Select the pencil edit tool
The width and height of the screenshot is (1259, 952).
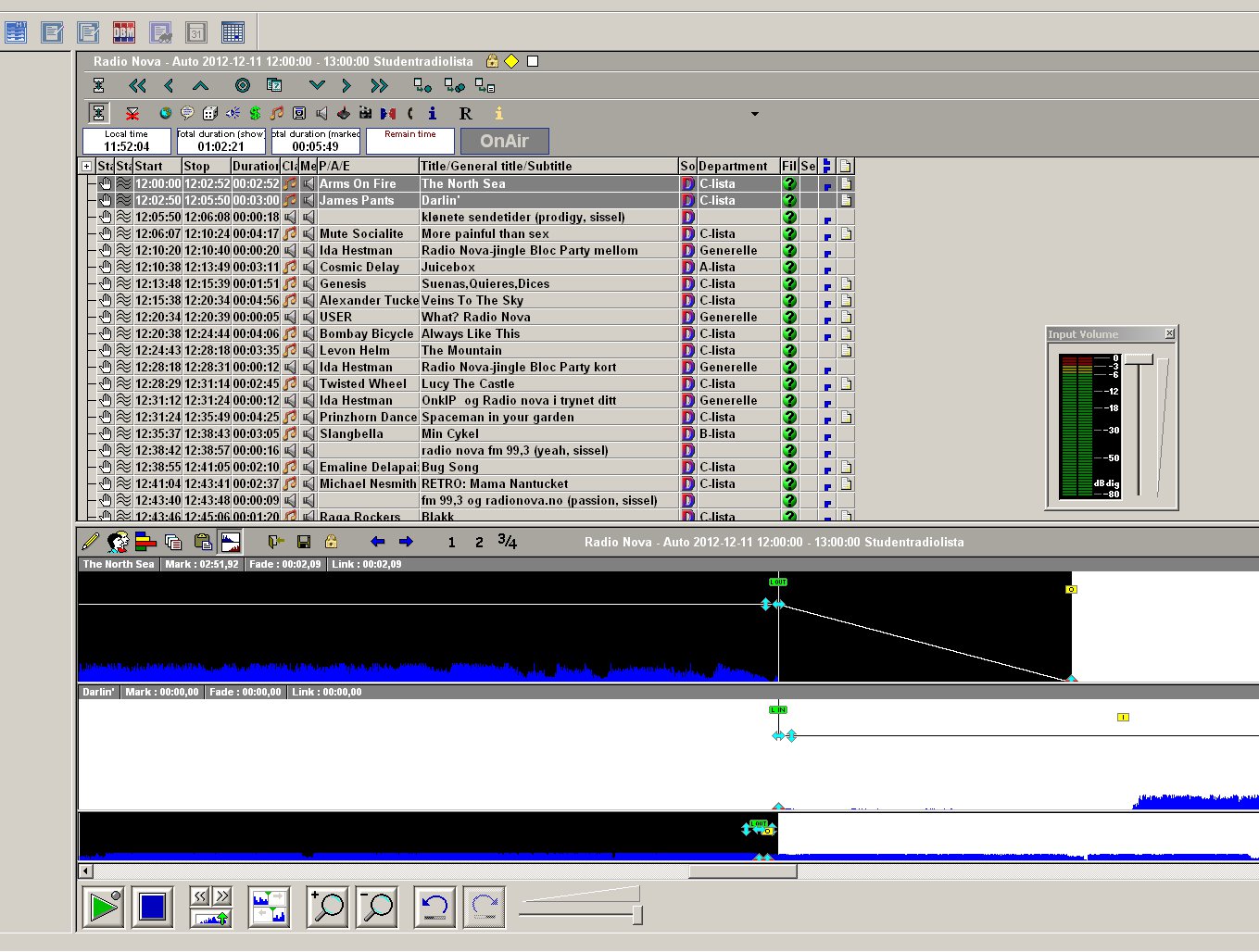[90, 542]
